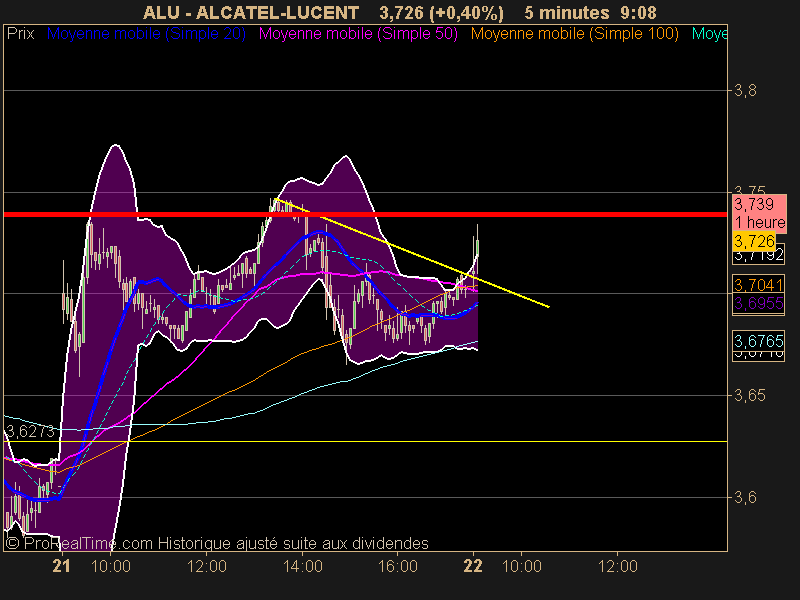Click the orange 3,7041 price label
800x600 pixels.
[x=758, y=285]
